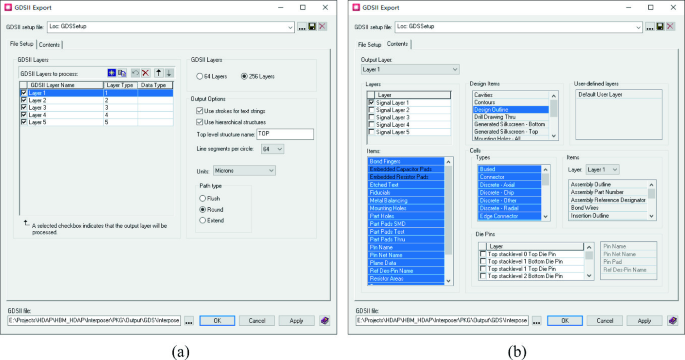Select Contents tab in dialog (b)
This screenshot has height=360, width=685.
(x=397, y=44)
